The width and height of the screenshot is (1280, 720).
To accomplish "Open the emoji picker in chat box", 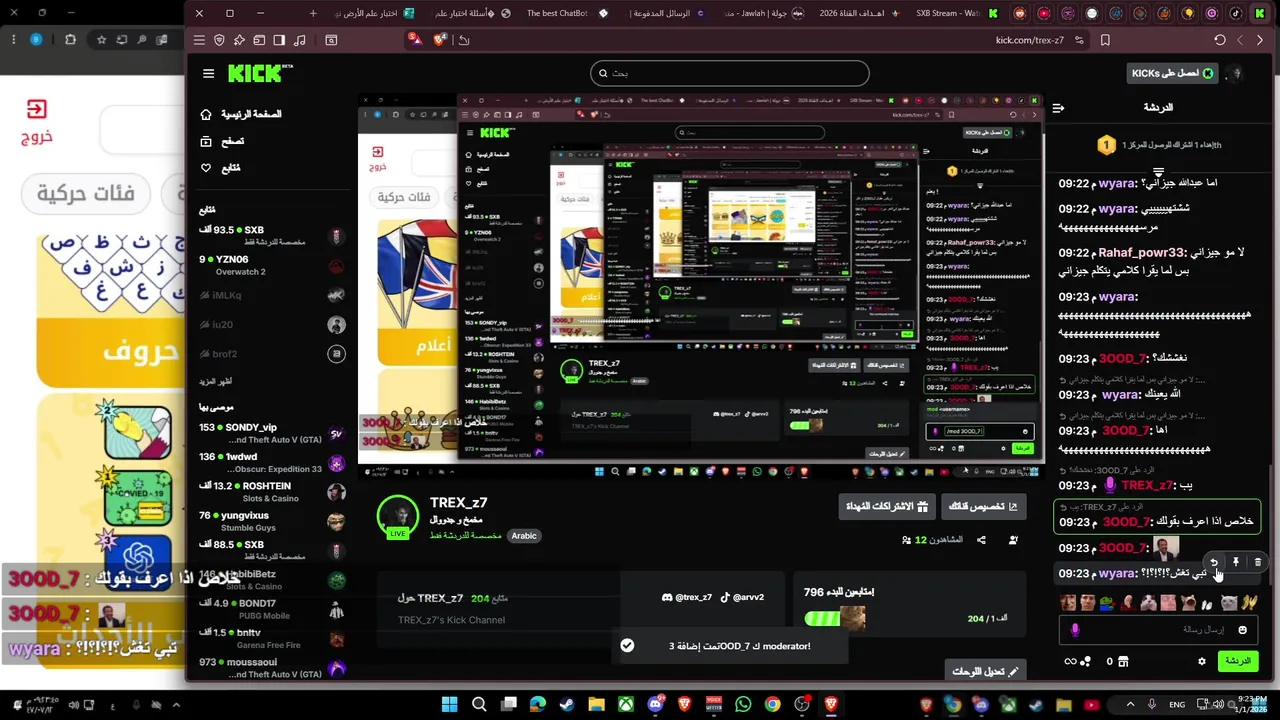I will tap(1243, 630).
